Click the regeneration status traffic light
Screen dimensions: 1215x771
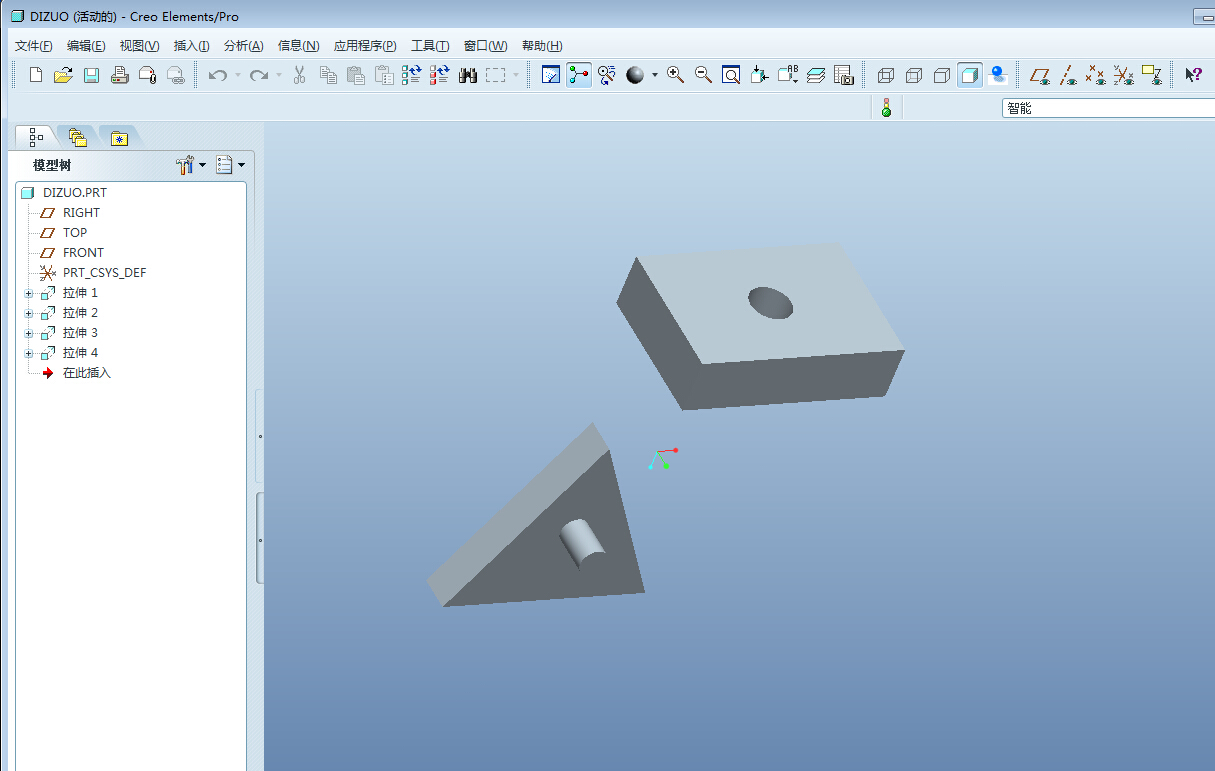[886, 107]
